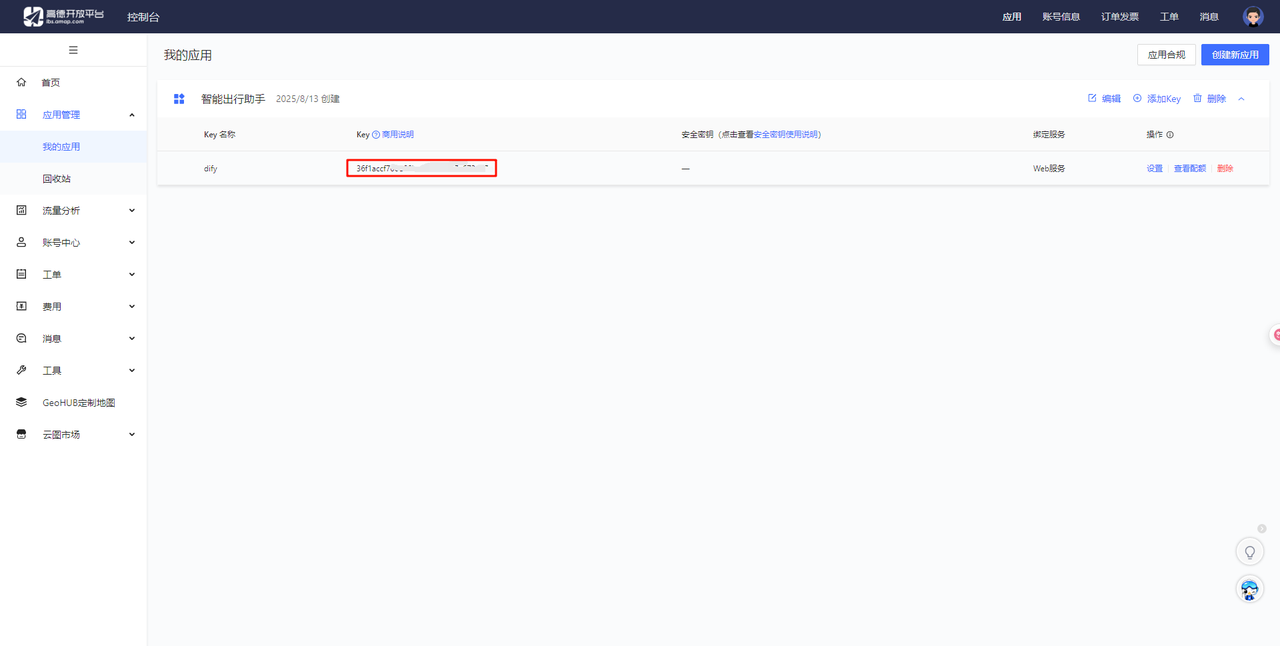Click the user avatar in the top bar
This screenshot has width=1280, height=646.
pos(1252,16)
